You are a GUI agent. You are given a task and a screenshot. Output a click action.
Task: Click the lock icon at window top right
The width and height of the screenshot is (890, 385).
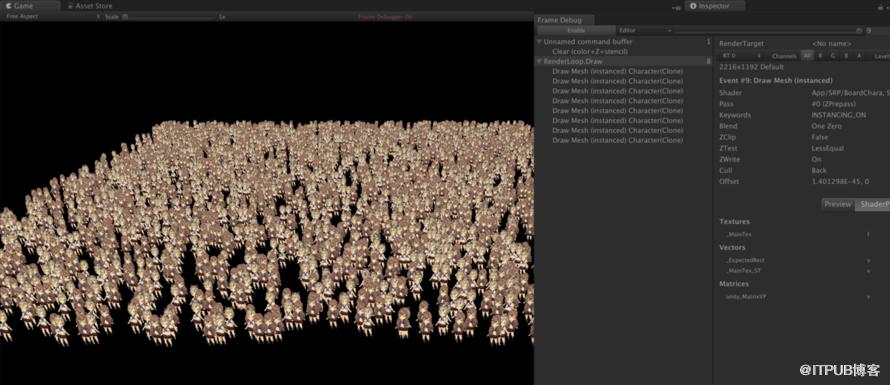coord(880,7)
